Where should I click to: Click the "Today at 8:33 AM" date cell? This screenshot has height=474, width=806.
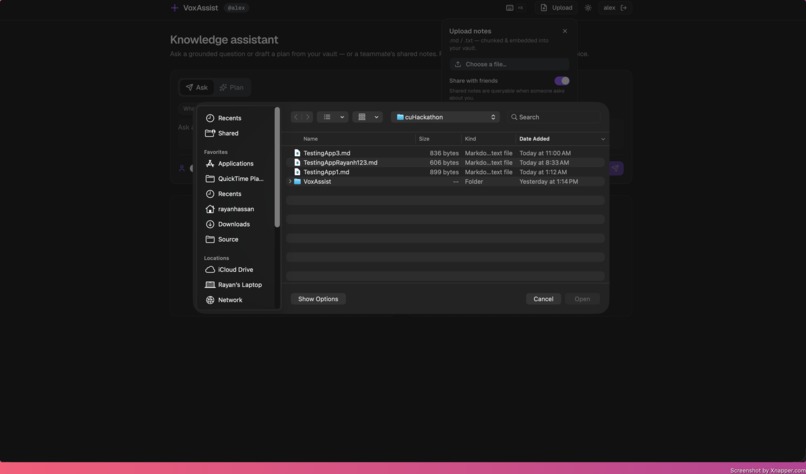(x=544, y=162)
